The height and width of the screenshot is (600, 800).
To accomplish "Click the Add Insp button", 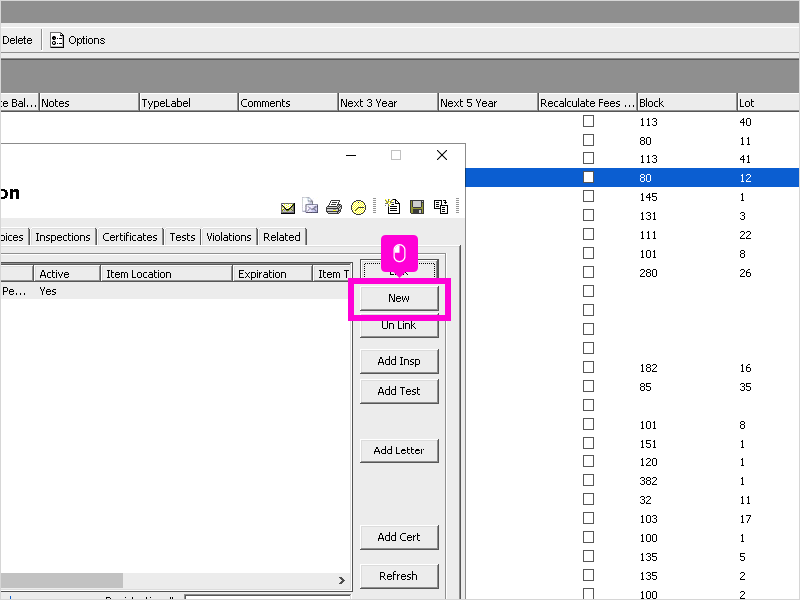I will coord(399,361).
